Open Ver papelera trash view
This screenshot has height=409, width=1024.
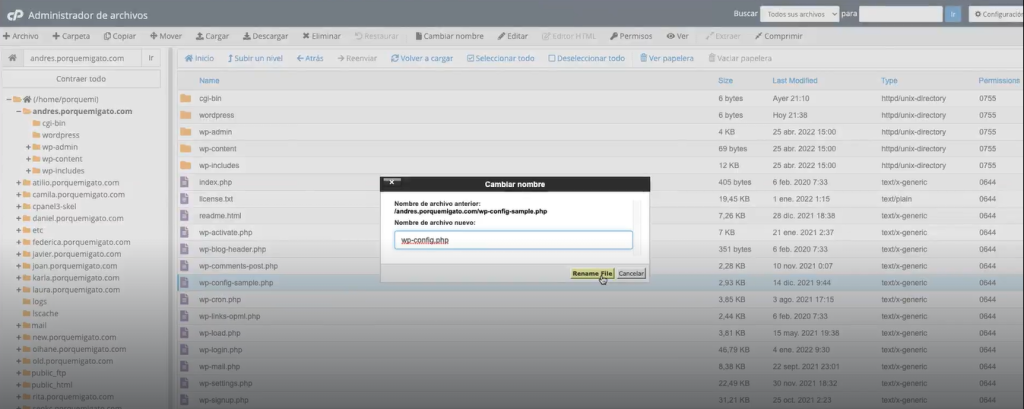click(664, 58)
